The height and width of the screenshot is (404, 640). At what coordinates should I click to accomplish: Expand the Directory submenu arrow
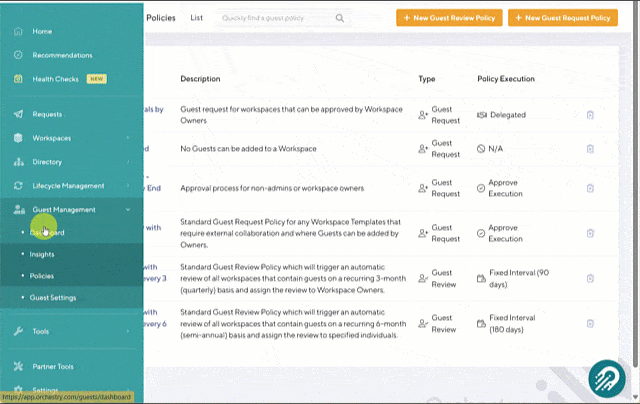point(128,162)
